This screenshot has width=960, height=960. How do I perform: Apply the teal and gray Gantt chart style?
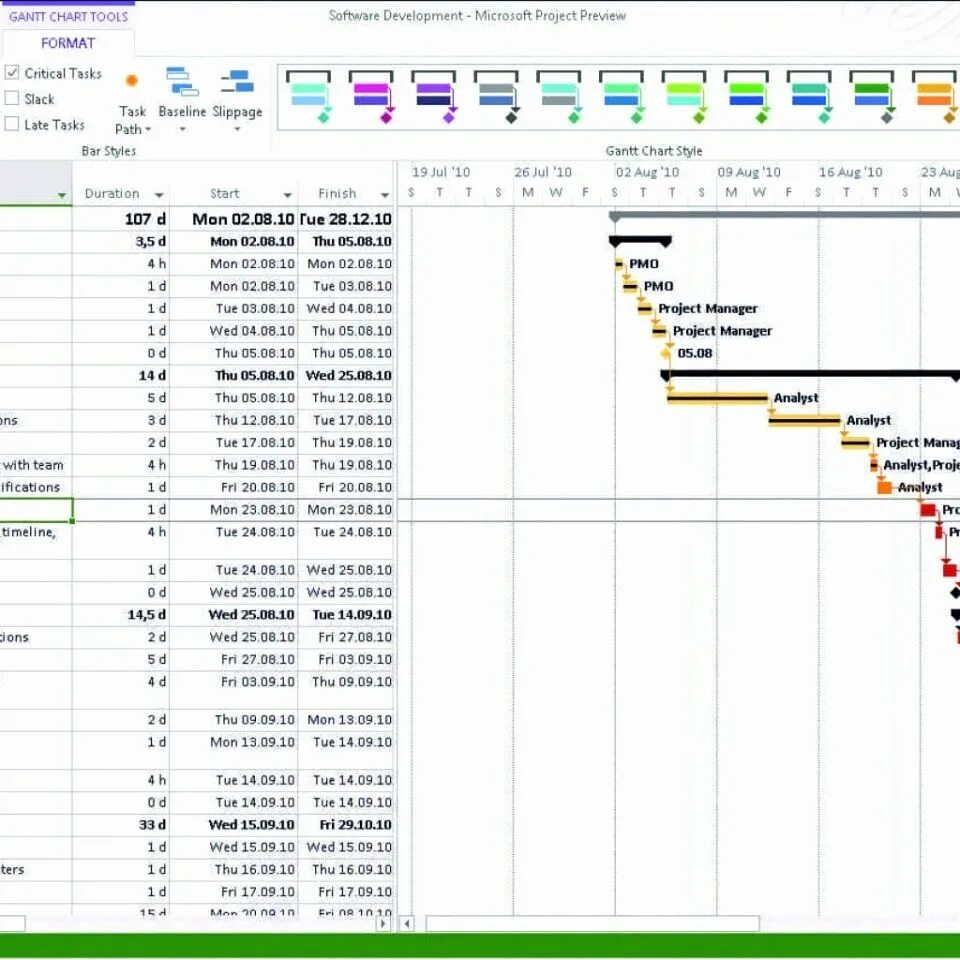click(x=559, y=97)
